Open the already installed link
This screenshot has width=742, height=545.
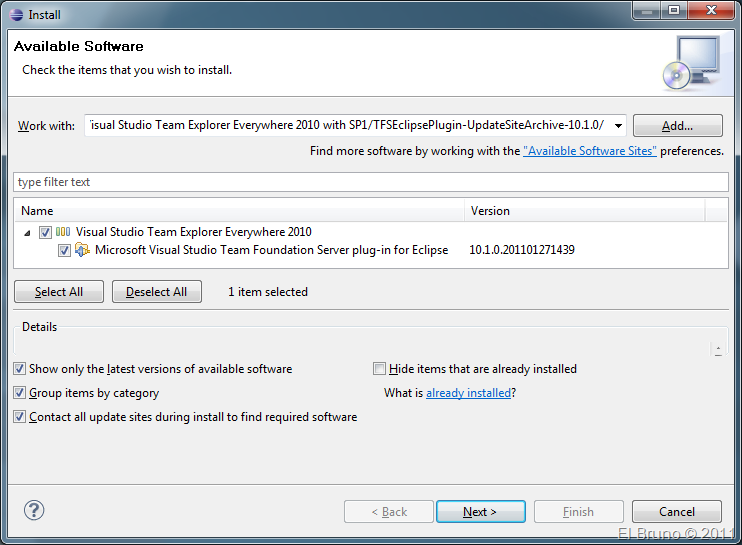pyautogui.click(x=468, y=393)
